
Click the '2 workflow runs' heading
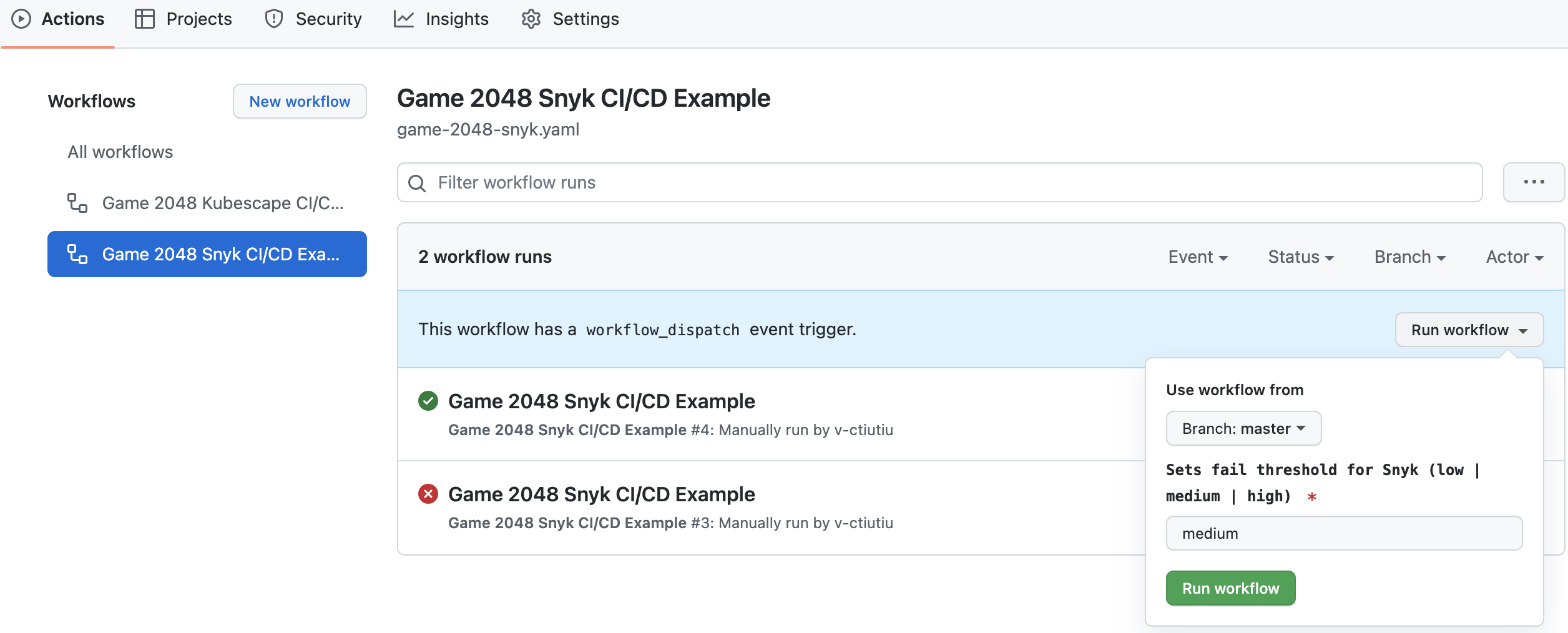(x=485, y=257)
